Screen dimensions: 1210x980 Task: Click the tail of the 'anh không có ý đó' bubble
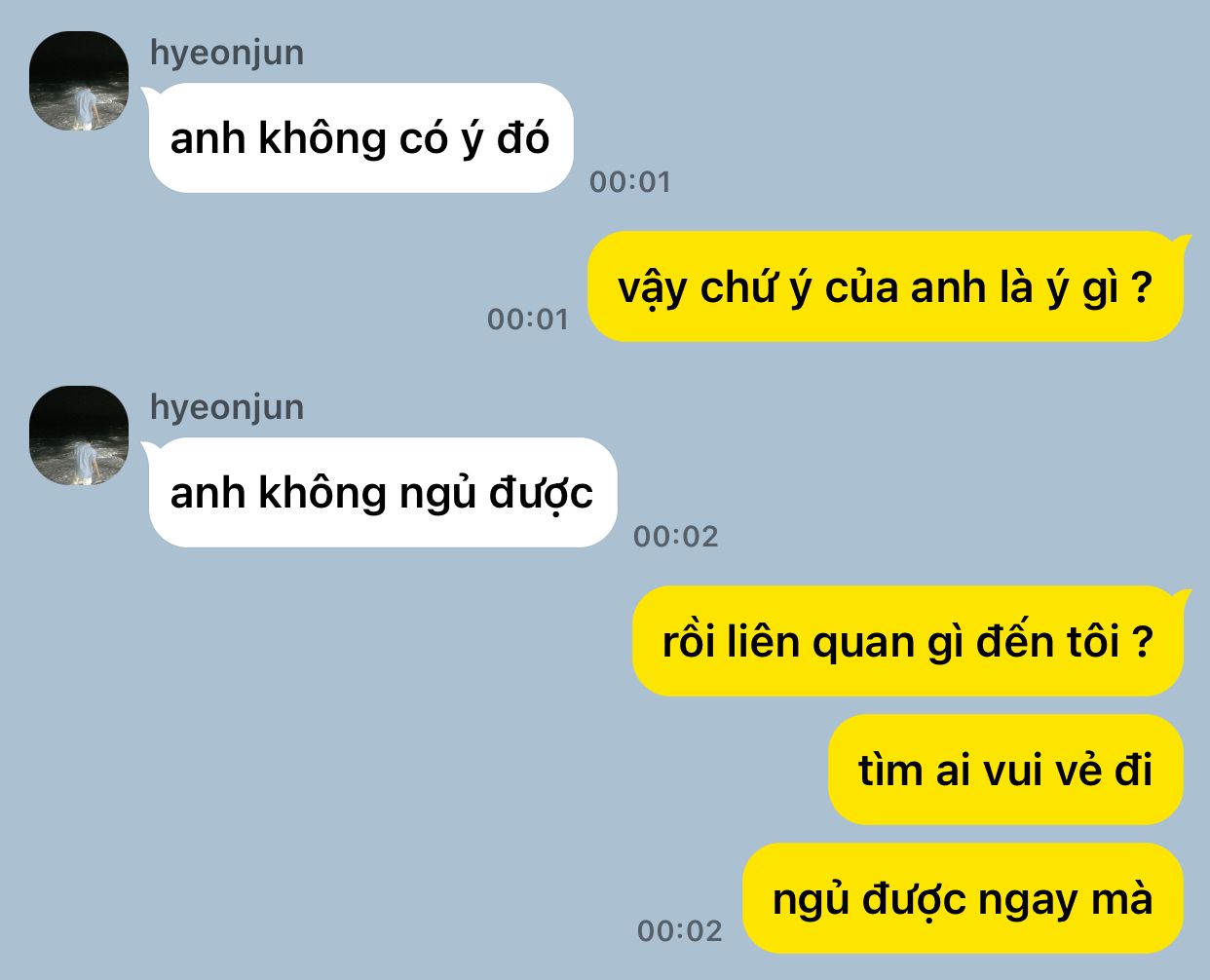[149, 94]
